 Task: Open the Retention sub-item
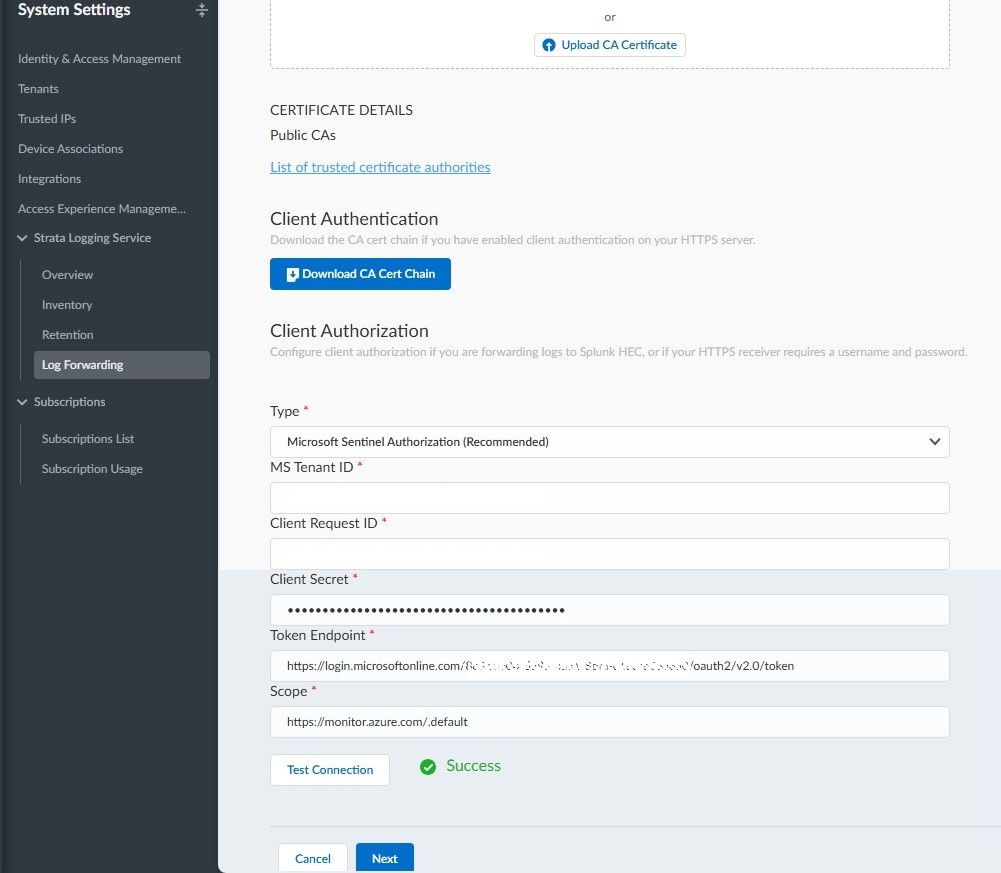(67, 335)
